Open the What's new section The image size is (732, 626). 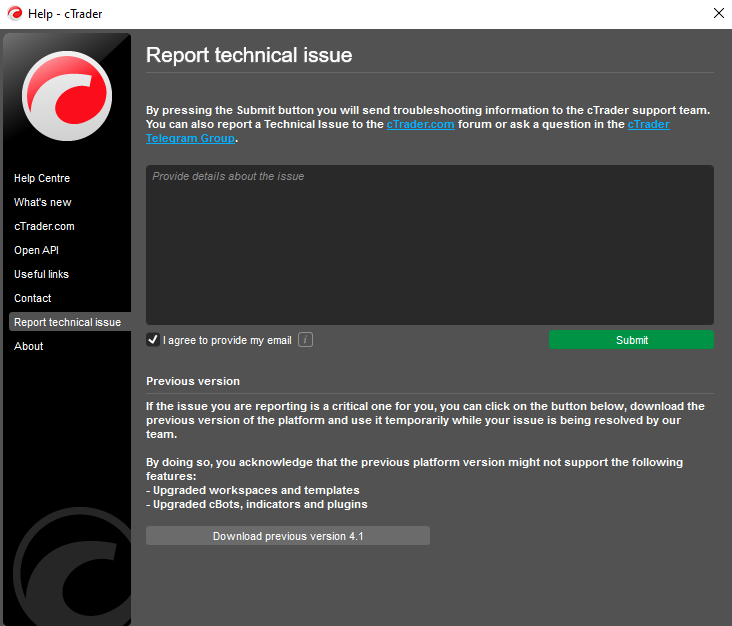point(42,202)
